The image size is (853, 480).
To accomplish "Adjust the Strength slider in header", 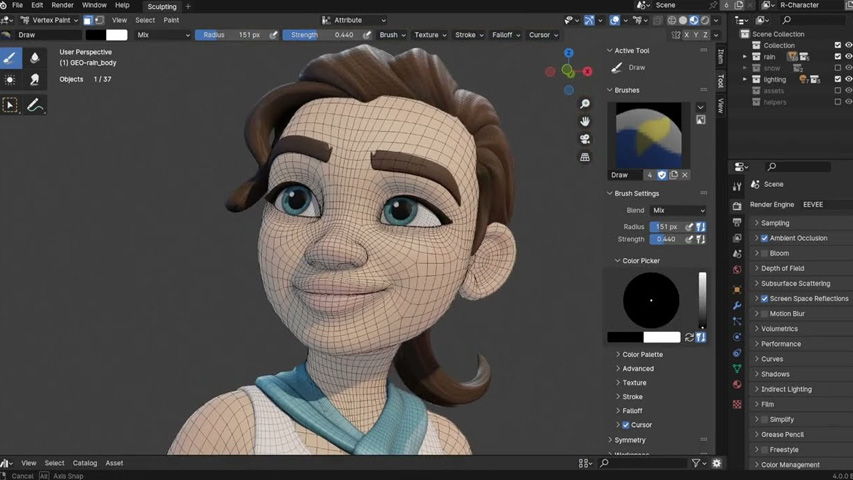I will pos(322,35).
